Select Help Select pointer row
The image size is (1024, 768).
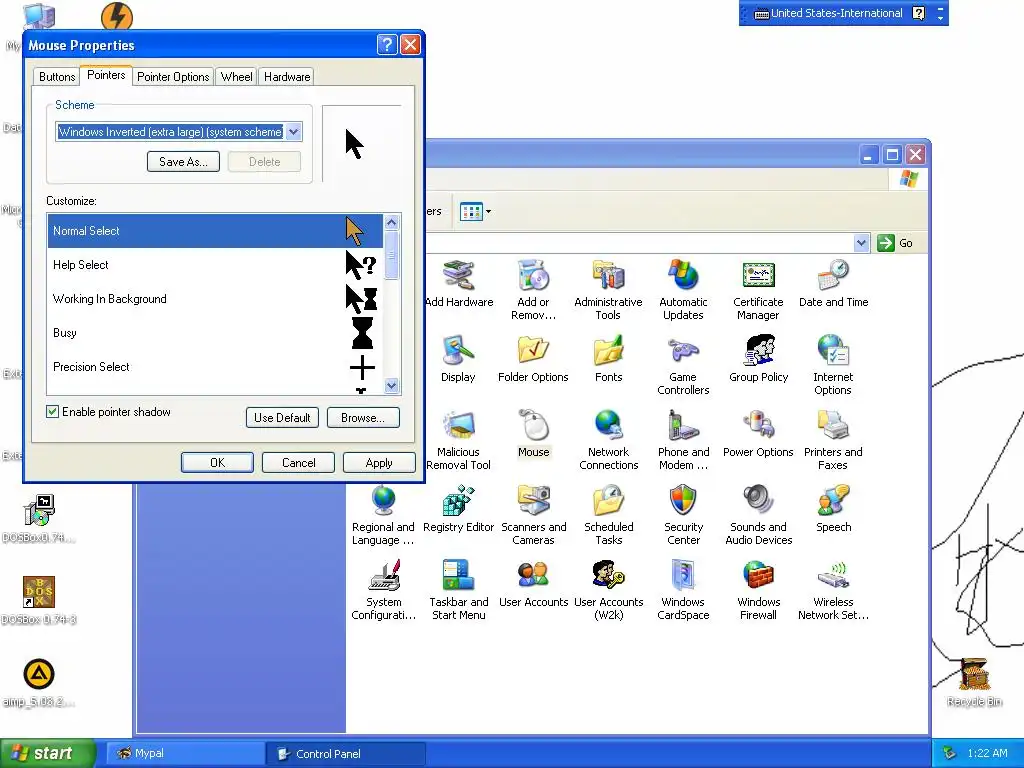point(216,265)
